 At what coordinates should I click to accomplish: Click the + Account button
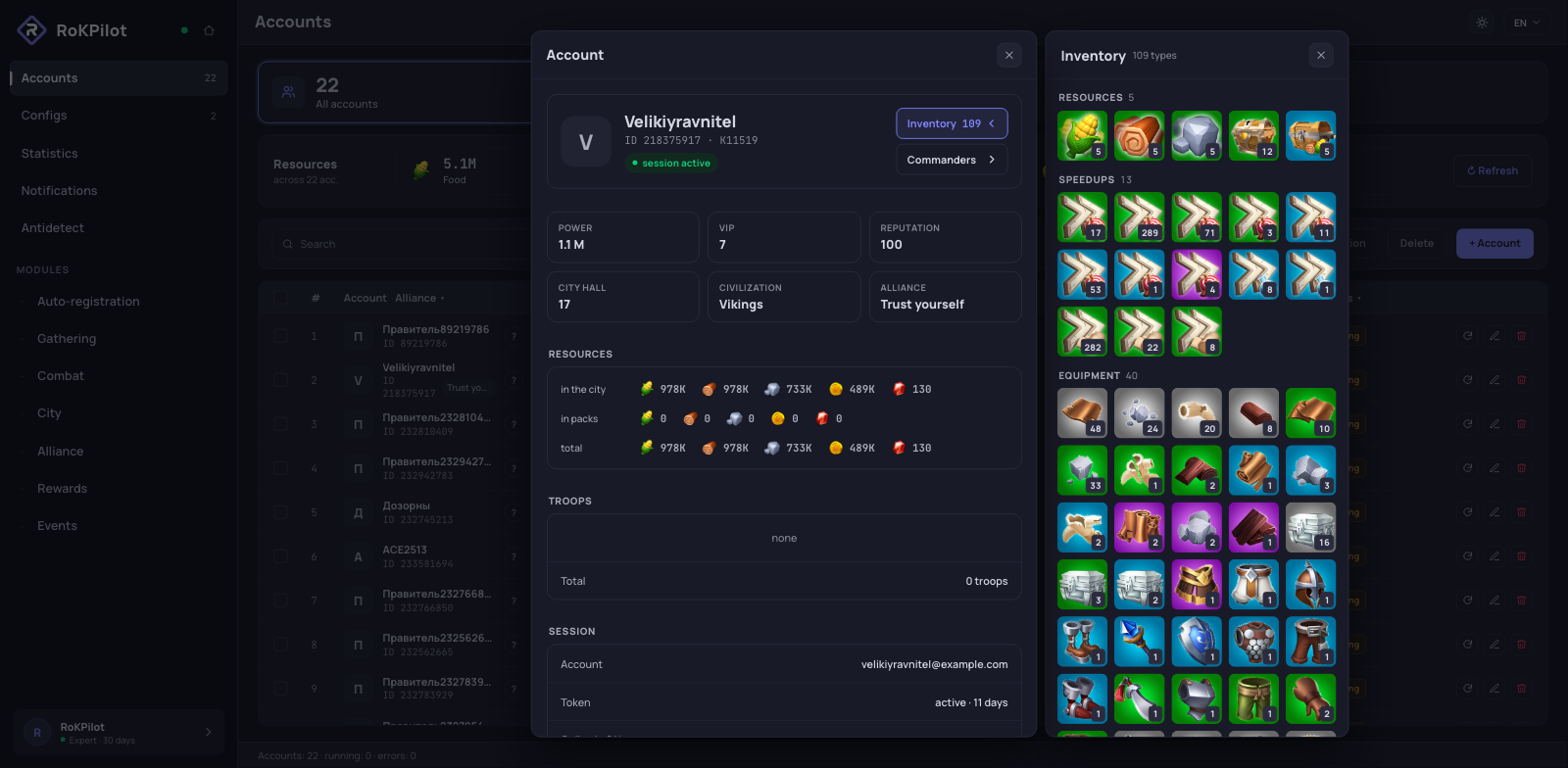(x=1494, y=243)
